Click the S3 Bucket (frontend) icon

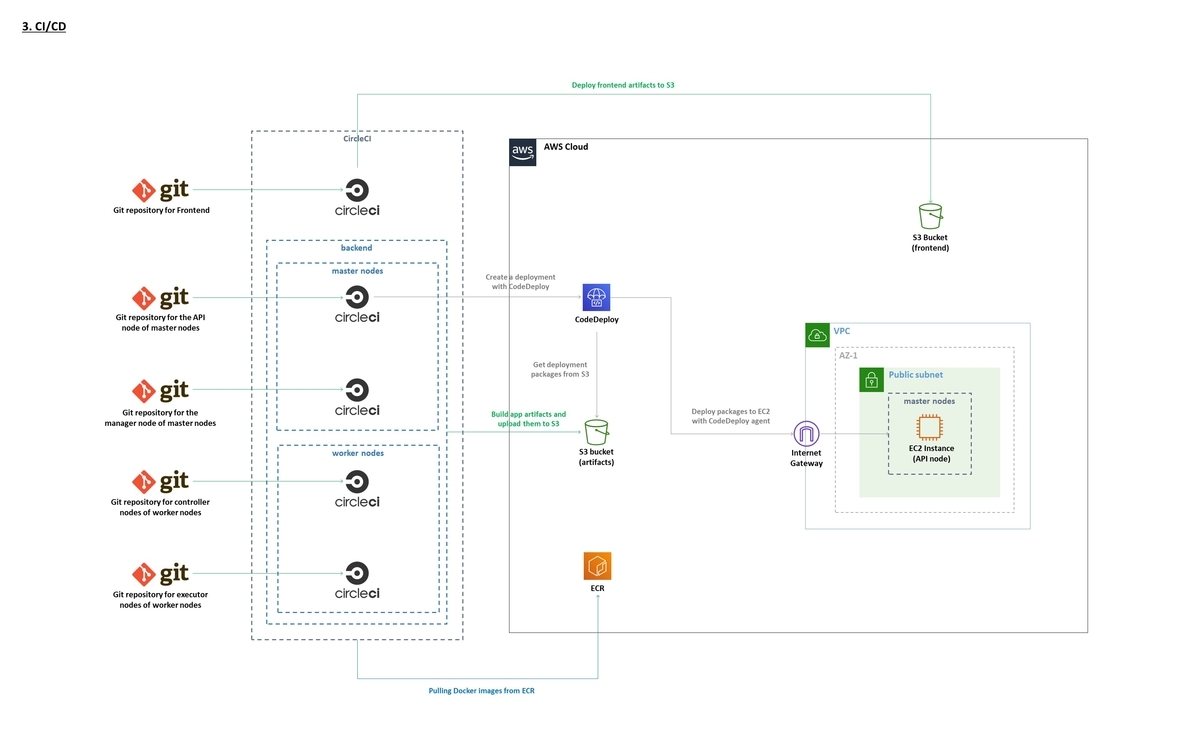tap(931, 216)
